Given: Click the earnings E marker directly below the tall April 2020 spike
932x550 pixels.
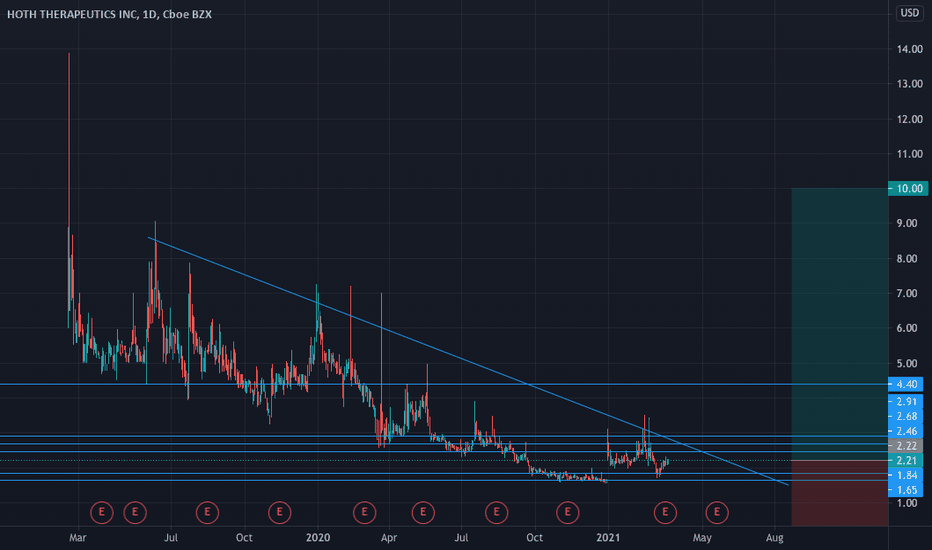Looking at the screenshot, I should [364, 512].
